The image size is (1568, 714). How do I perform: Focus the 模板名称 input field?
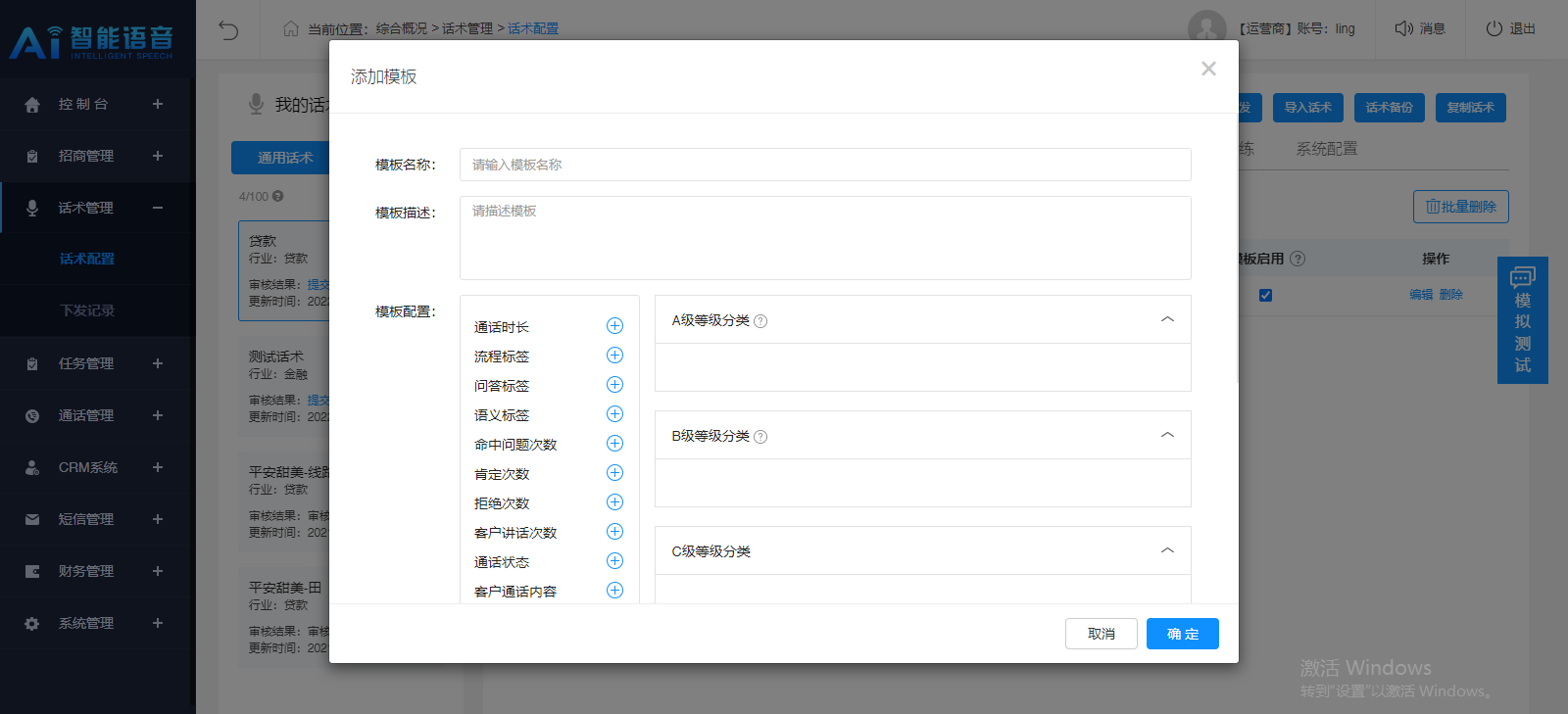[825, 165]
